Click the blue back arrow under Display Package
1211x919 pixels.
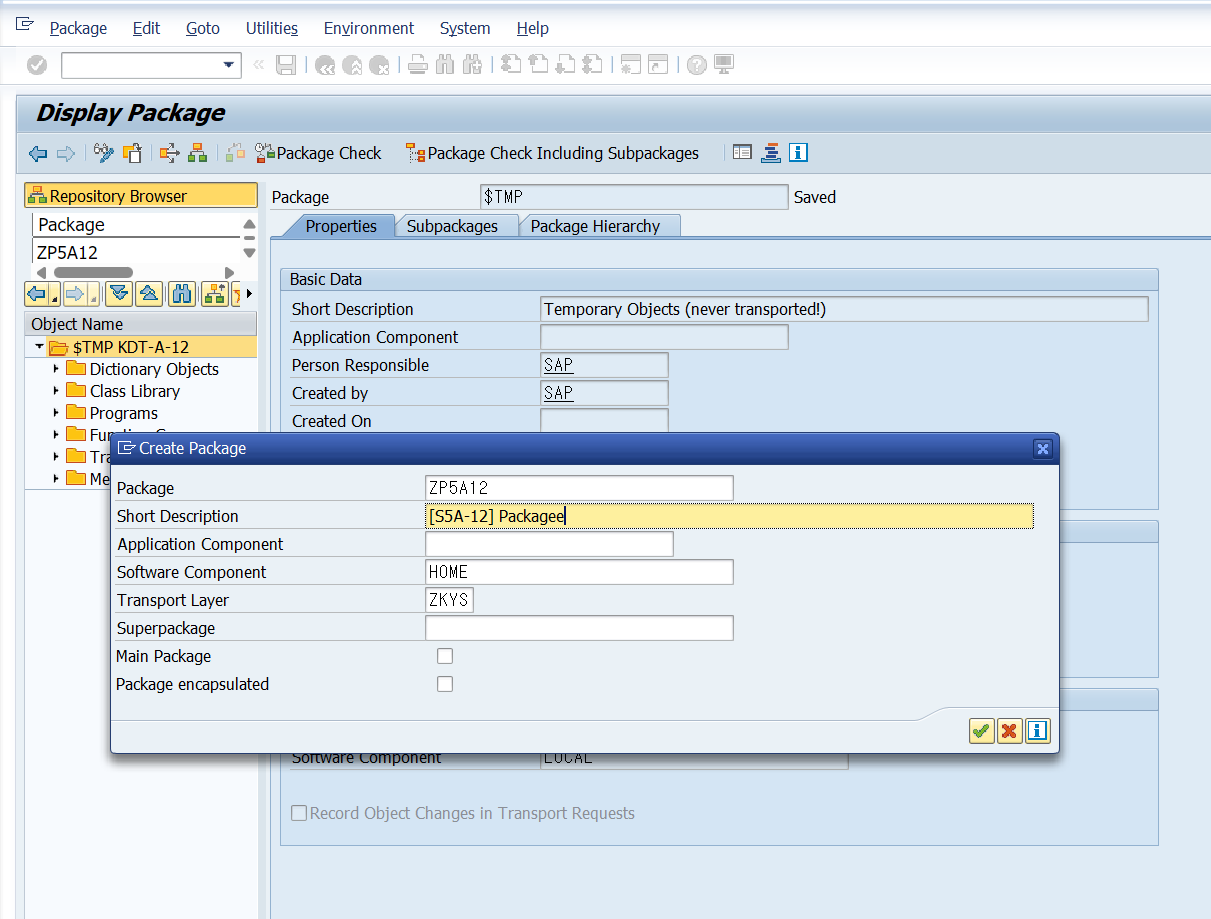pos(38,153)
